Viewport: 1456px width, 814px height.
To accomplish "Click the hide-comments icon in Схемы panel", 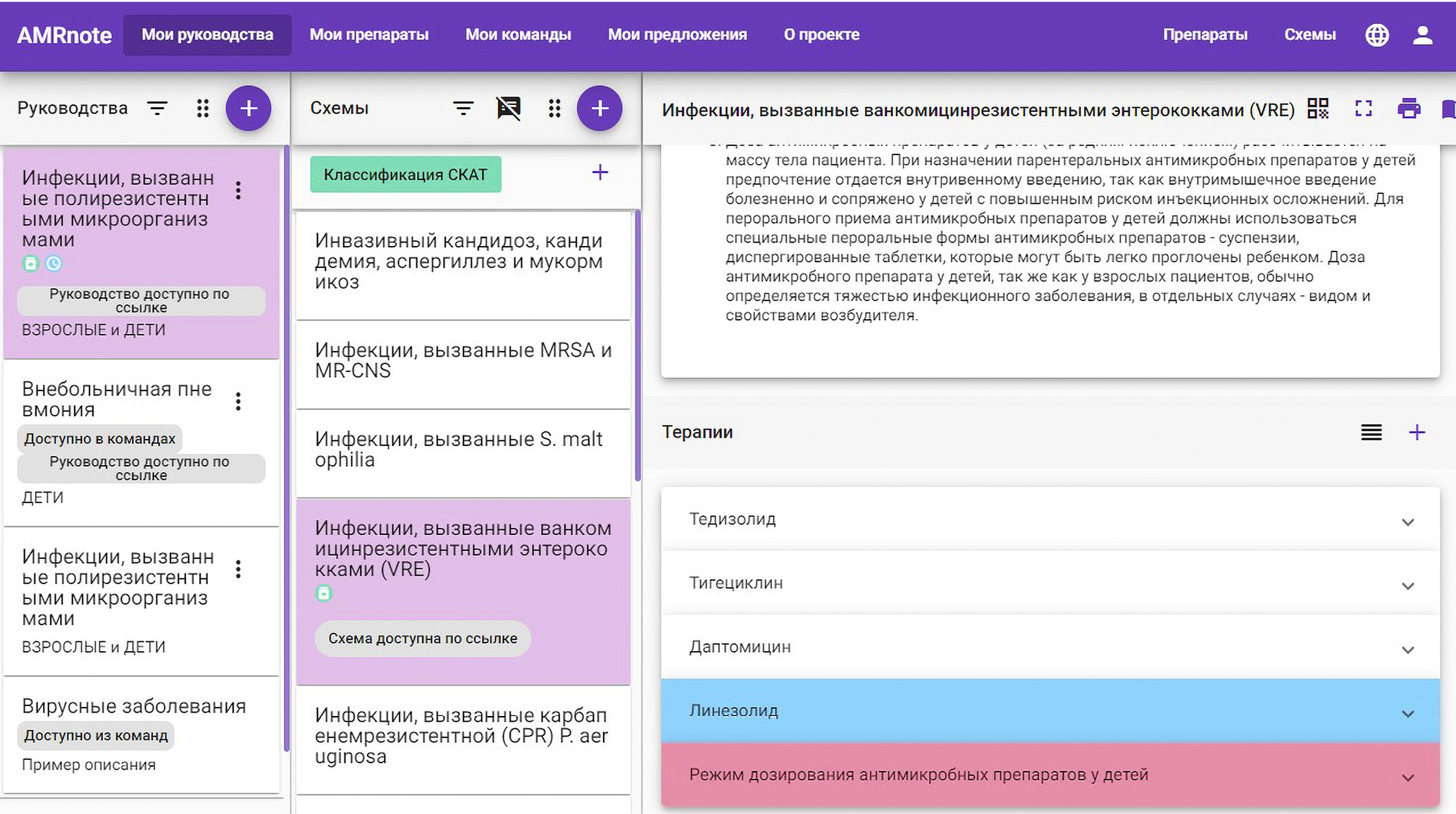I will [x=509, y=109].
